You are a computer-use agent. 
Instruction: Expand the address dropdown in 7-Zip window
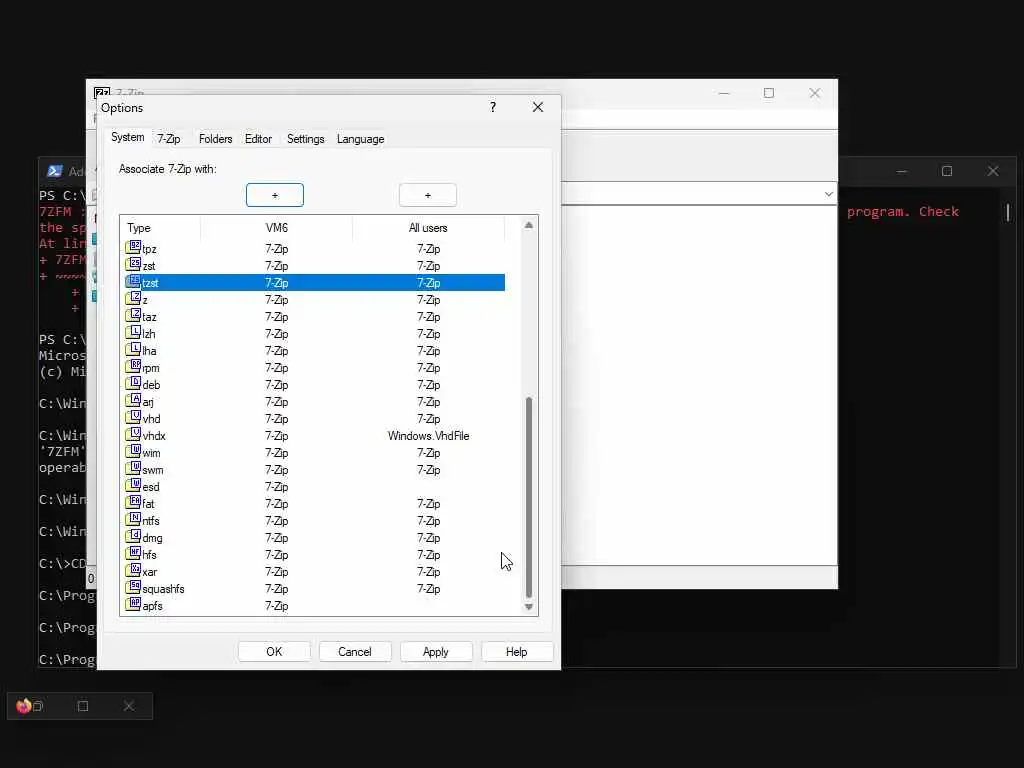tap(828, 194)
